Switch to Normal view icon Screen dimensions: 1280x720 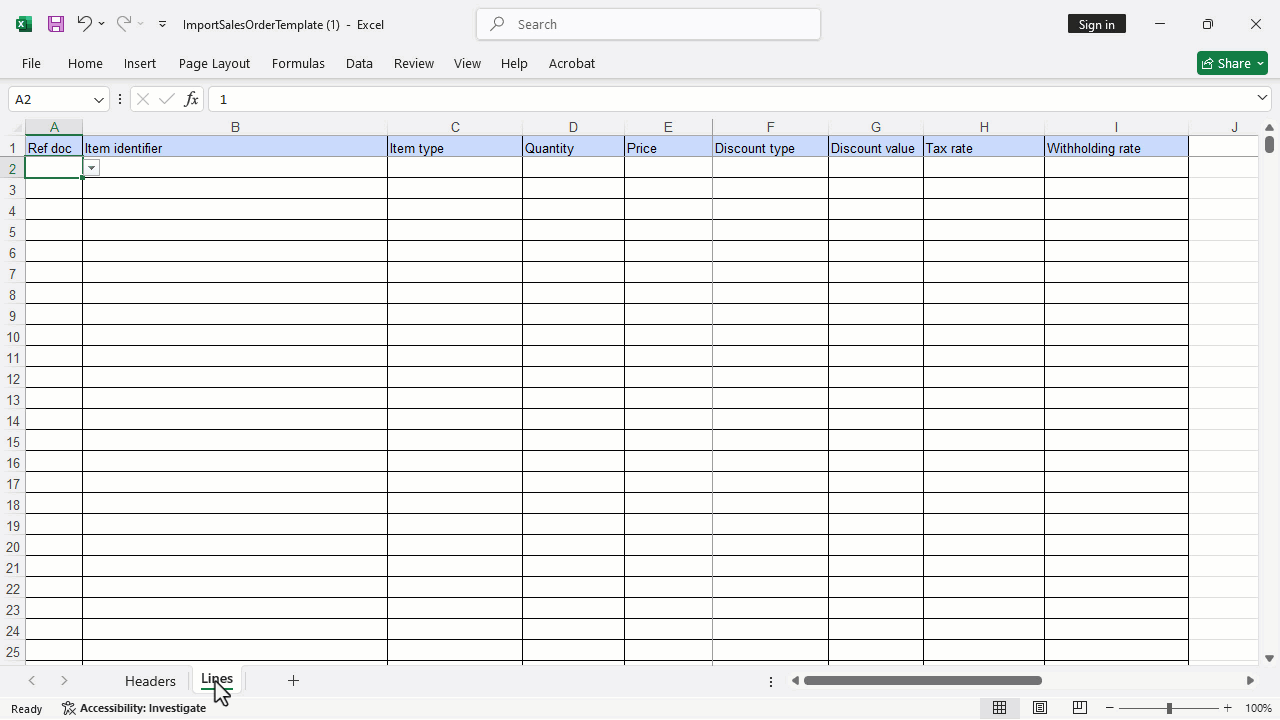tap(999, 708)
